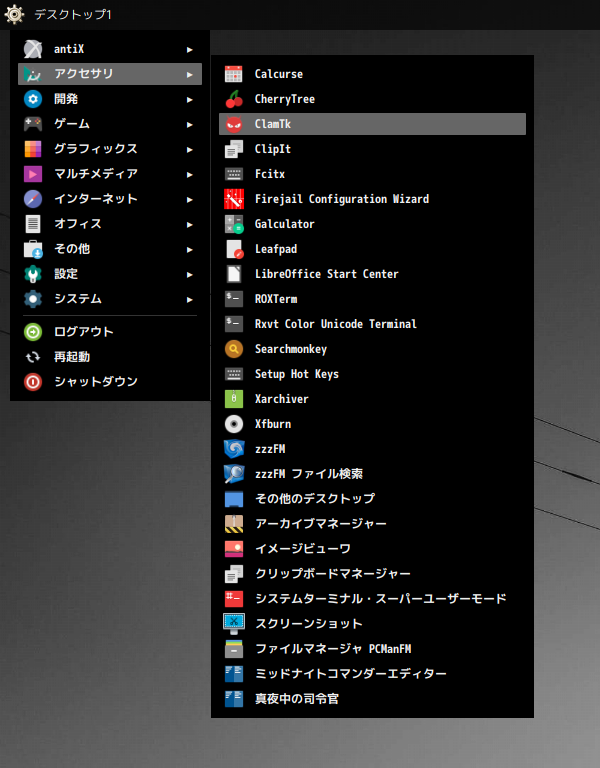Open the 設定 menu category
Viewport: 600px width, 768px height.
click(110, 274)
